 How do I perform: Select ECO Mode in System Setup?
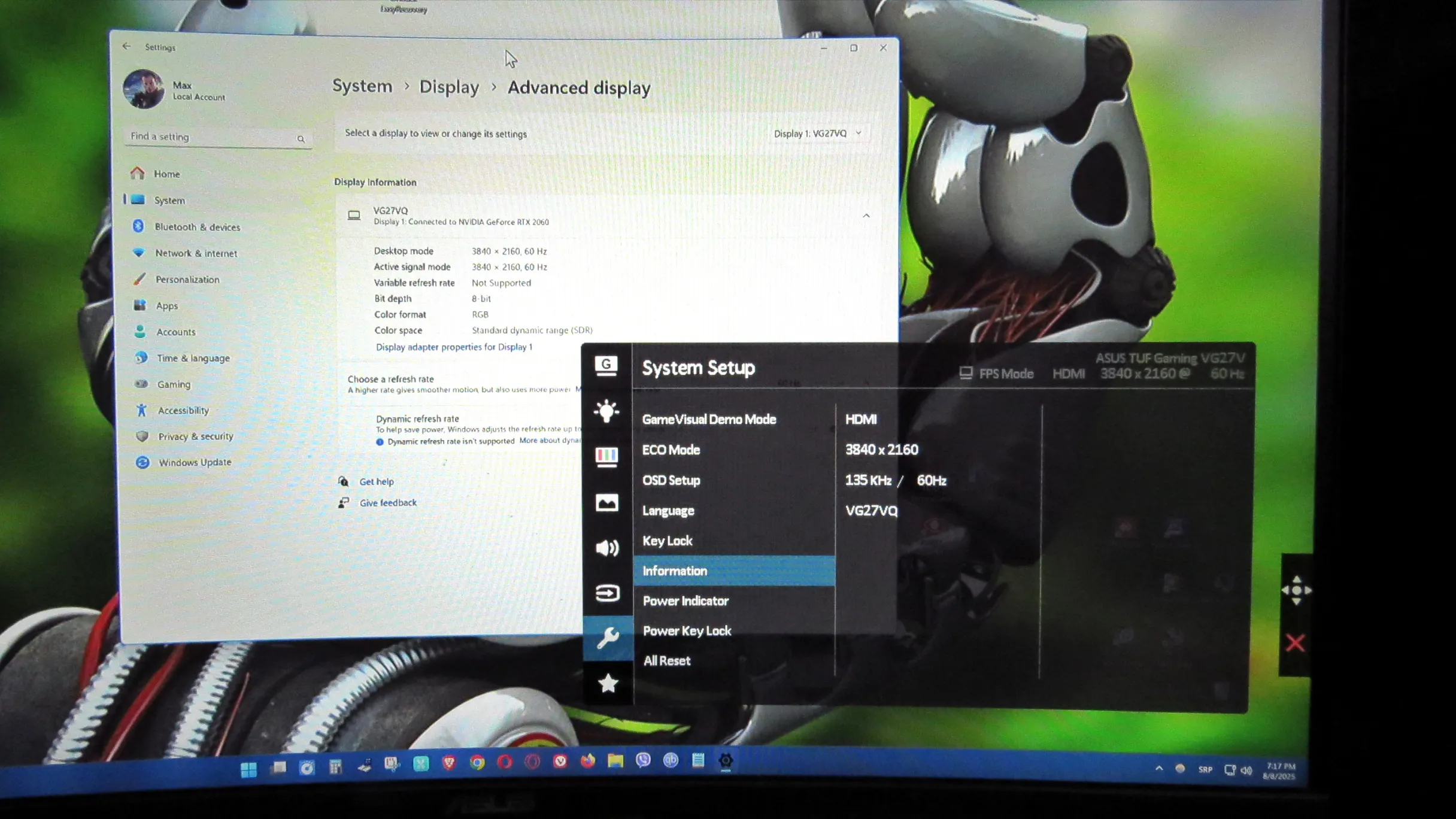click(671, 450)
